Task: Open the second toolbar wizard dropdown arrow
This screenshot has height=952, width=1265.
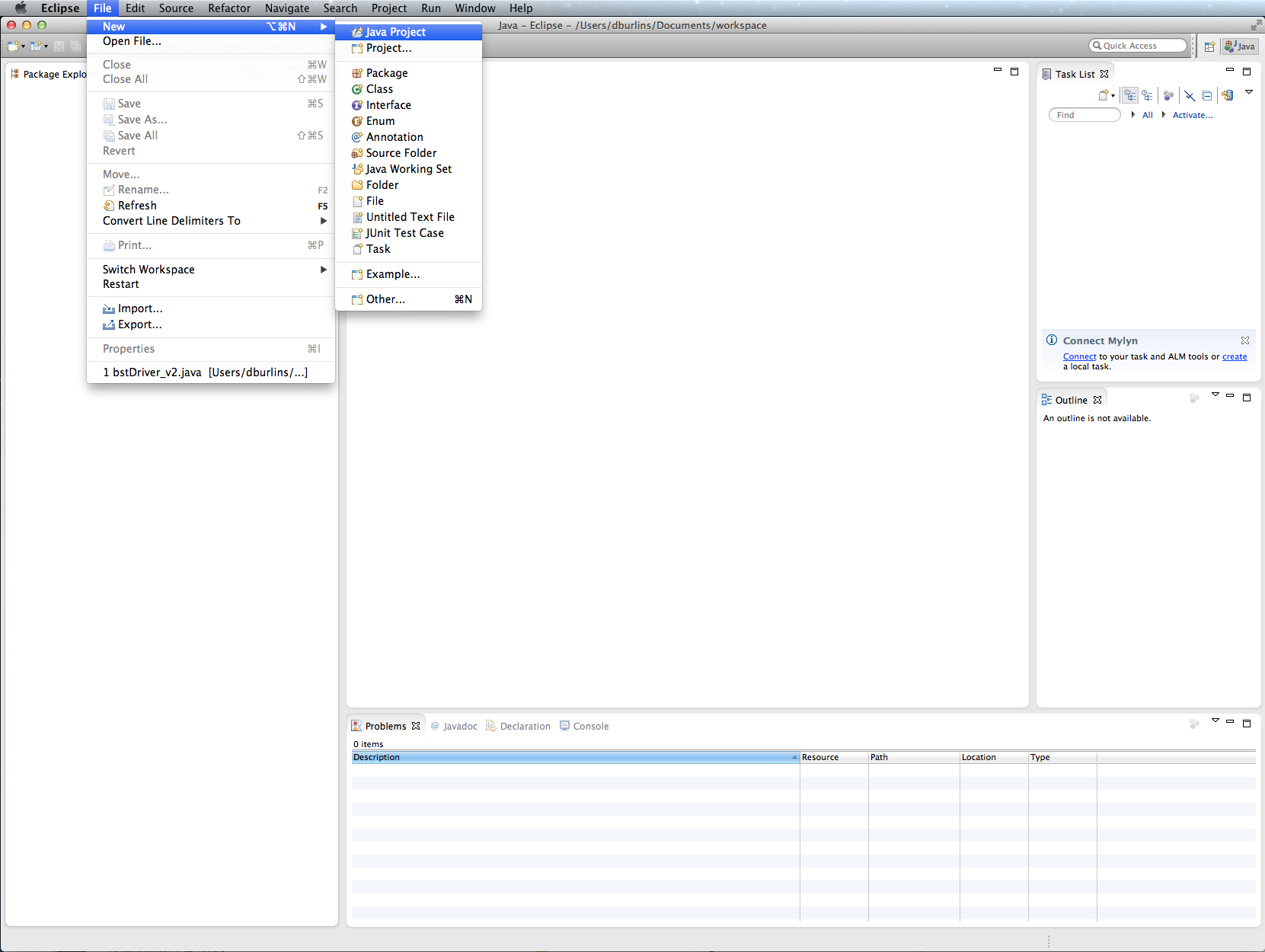Action: coord(46,46)
